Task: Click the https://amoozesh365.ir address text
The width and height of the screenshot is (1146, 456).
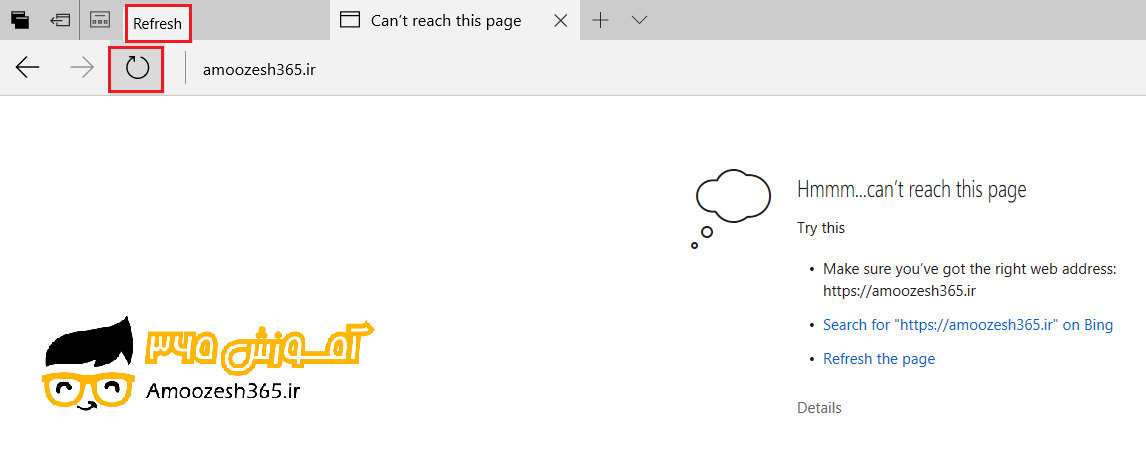Action: tap(900, 291)
